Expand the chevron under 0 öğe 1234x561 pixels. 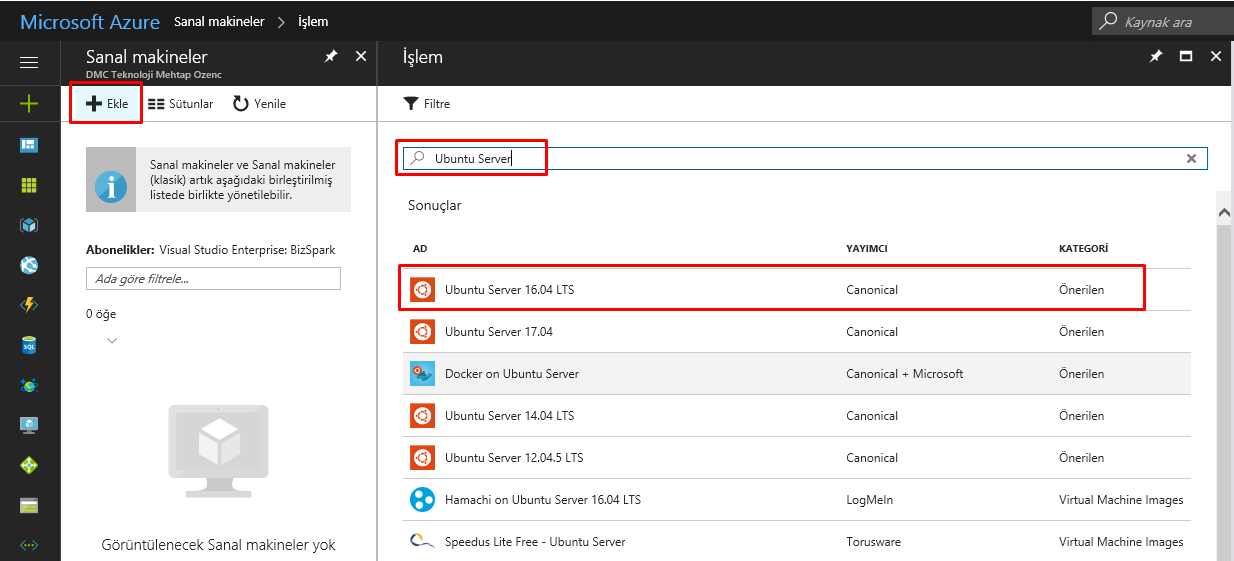[x=112, y=341]
